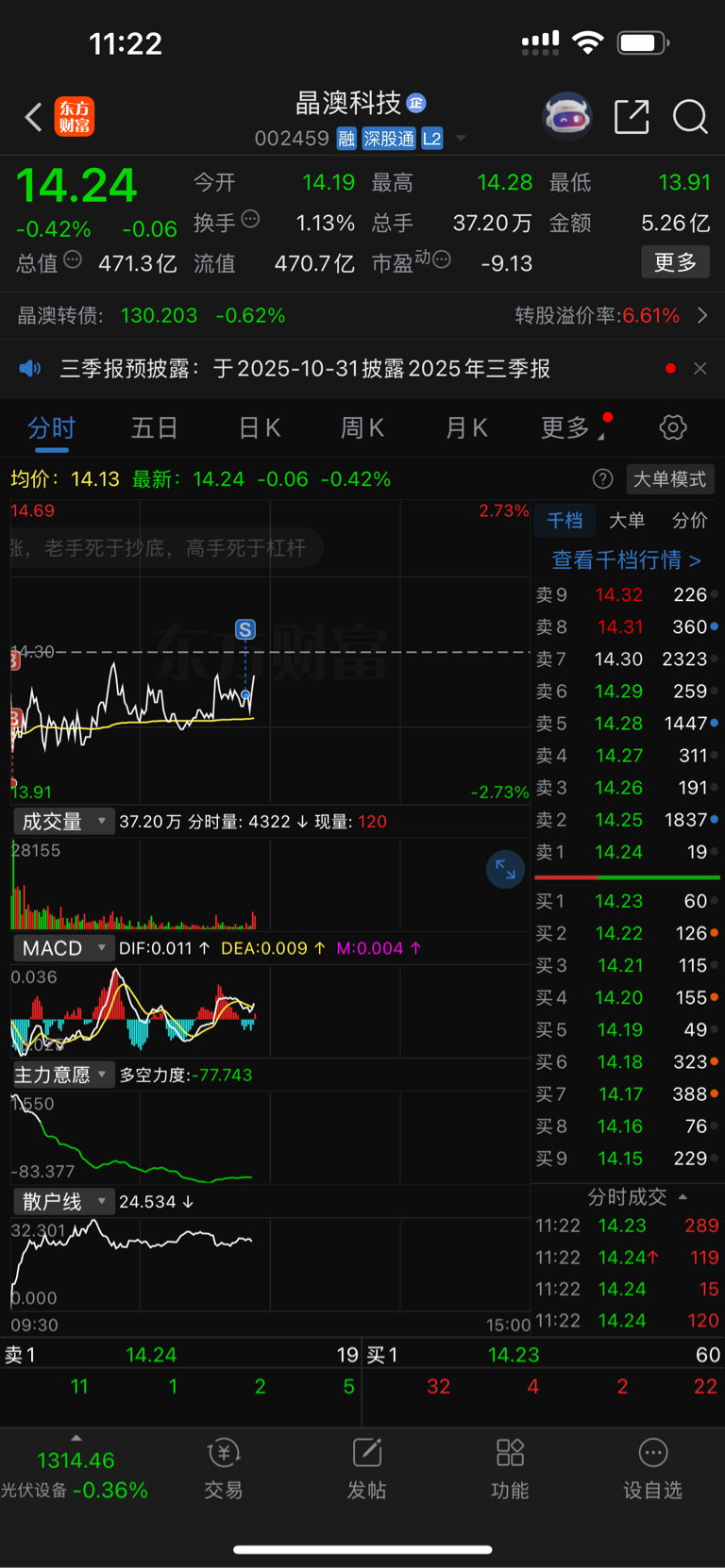This screenshot has width=725, height=1568.
Task: Select the 买1 14.23 order book row
Action: [x=627, y=901]
